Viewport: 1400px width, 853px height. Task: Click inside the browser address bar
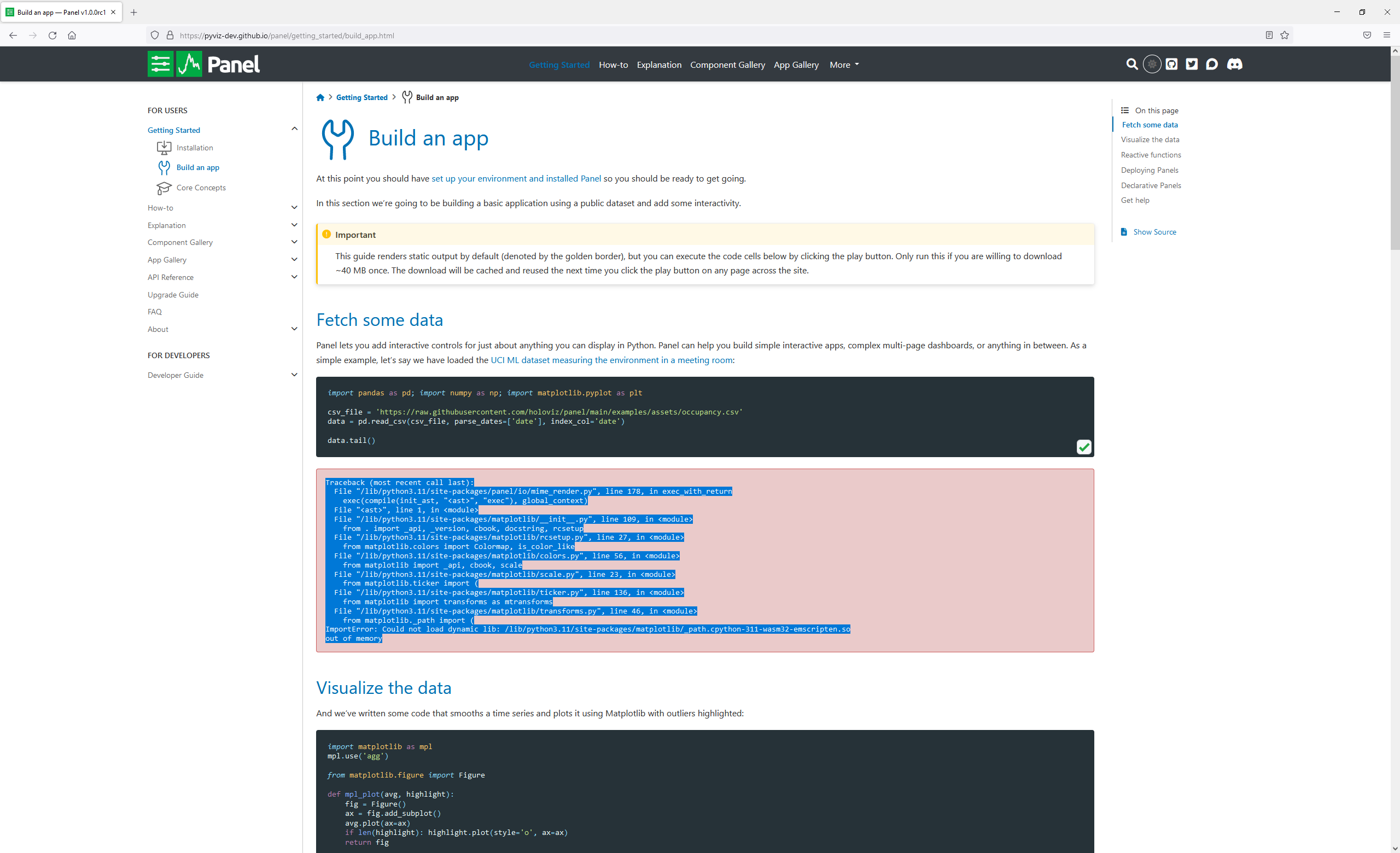(454, 35)
